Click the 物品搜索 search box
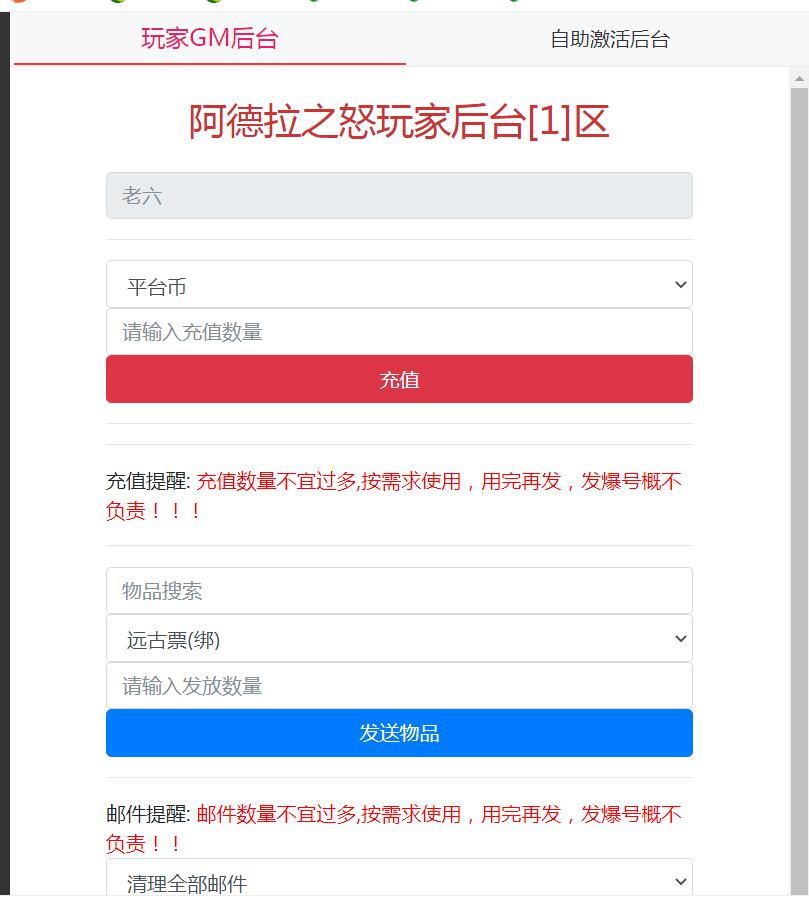 coord(399,591)
